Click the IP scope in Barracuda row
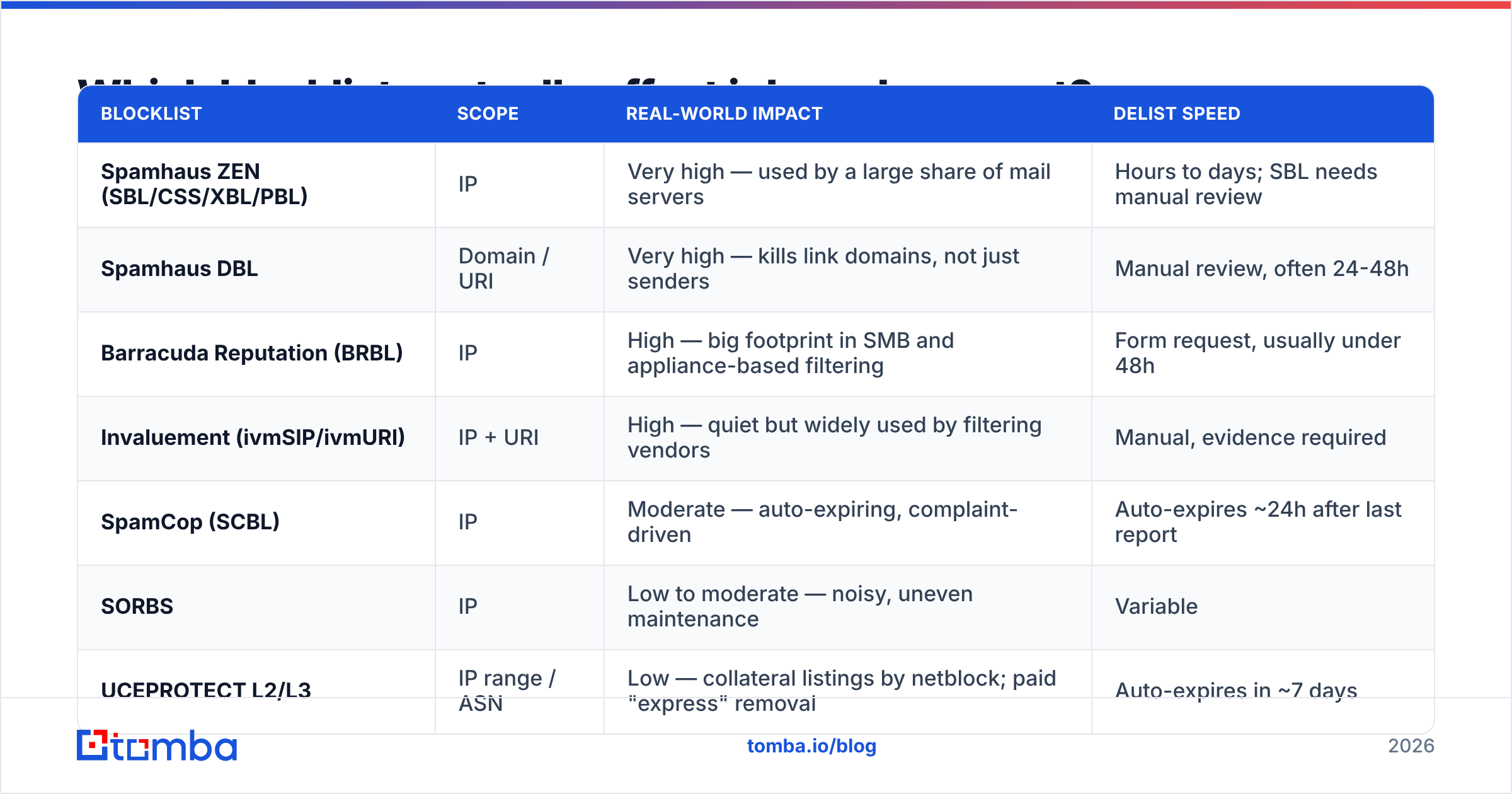This screenshot has width=1512, height=794. [520, 354]
